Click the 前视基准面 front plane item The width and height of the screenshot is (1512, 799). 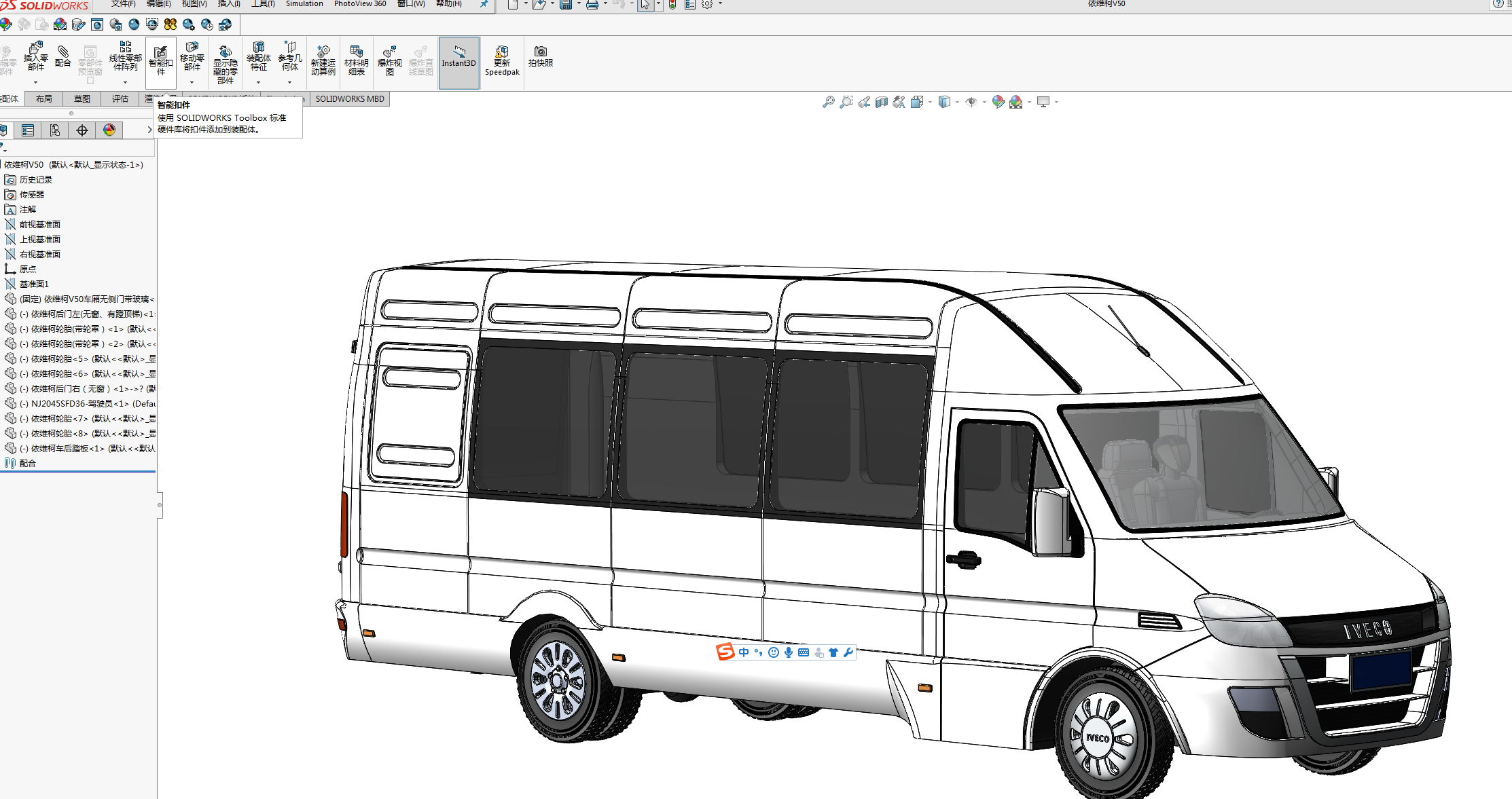click(39, 224)
